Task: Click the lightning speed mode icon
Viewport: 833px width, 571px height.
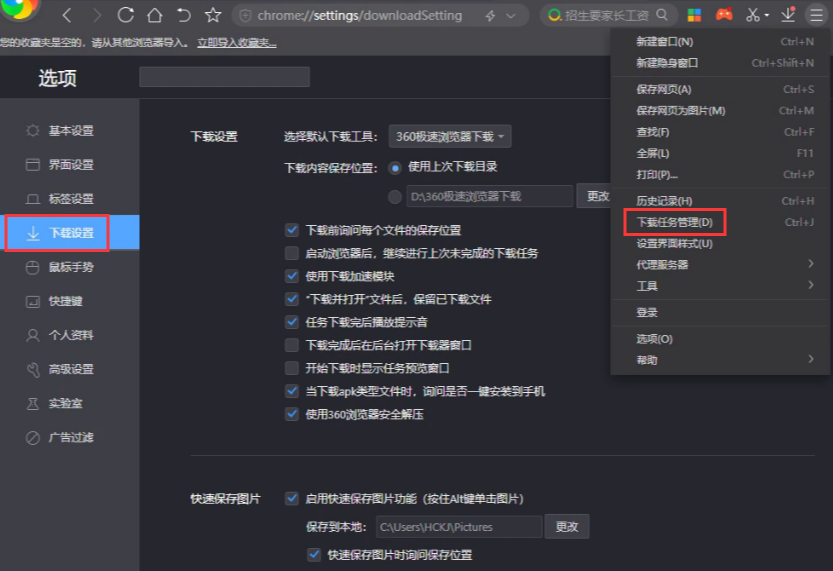Action: (490, 16)
